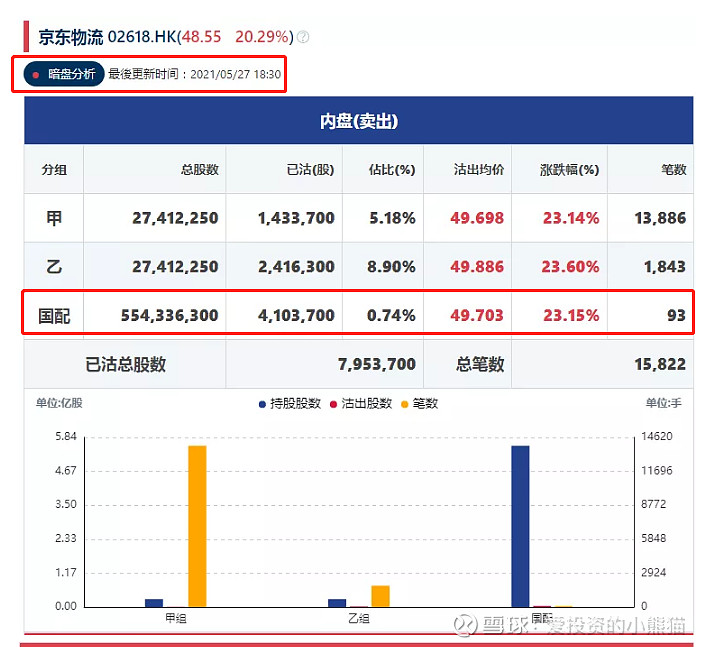Click the 5.18% ratio cell
This screenshot has width=706, height=647.
[392, 218]
